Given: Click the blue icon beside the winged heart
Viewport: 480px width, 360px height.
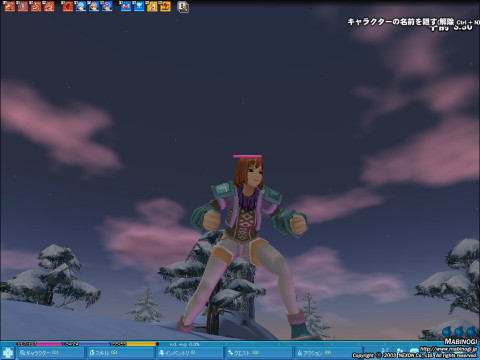Looking at the screenshot, I should [139, 6].
